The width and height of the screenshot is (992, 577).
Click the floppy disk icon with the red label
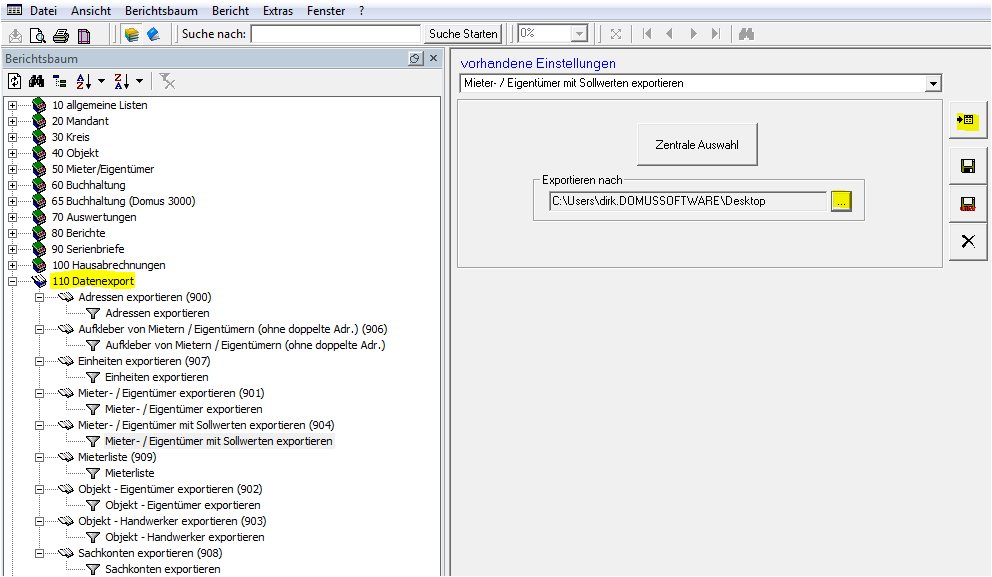click(x=967, y=204)
